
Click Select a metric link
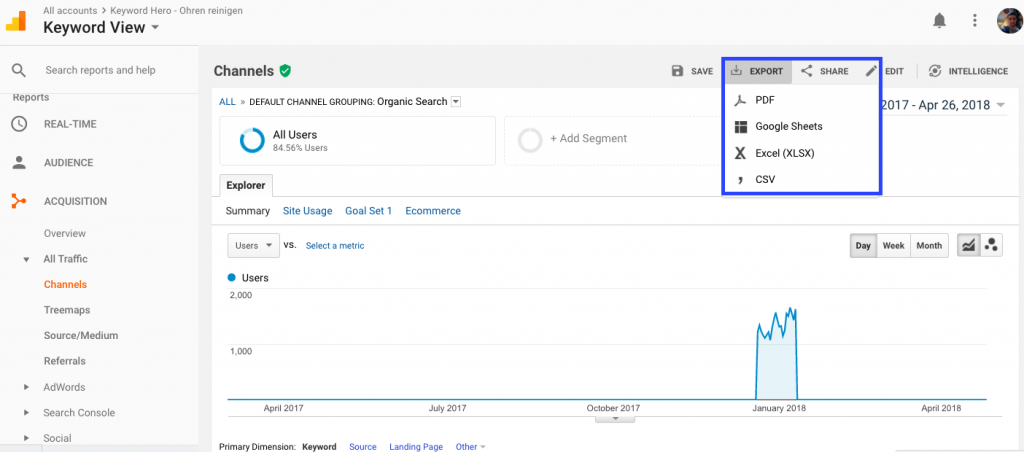[x=335, y=246]
